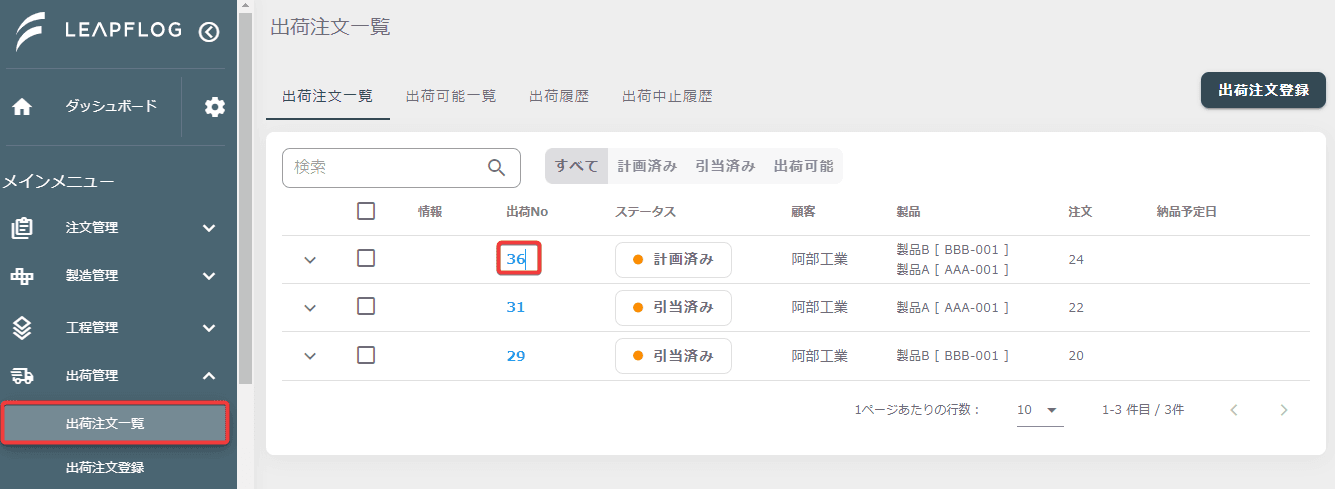Expand the 注文管理 menu
Viewport: 1335px width, 489px height.
tap(209, 228)
